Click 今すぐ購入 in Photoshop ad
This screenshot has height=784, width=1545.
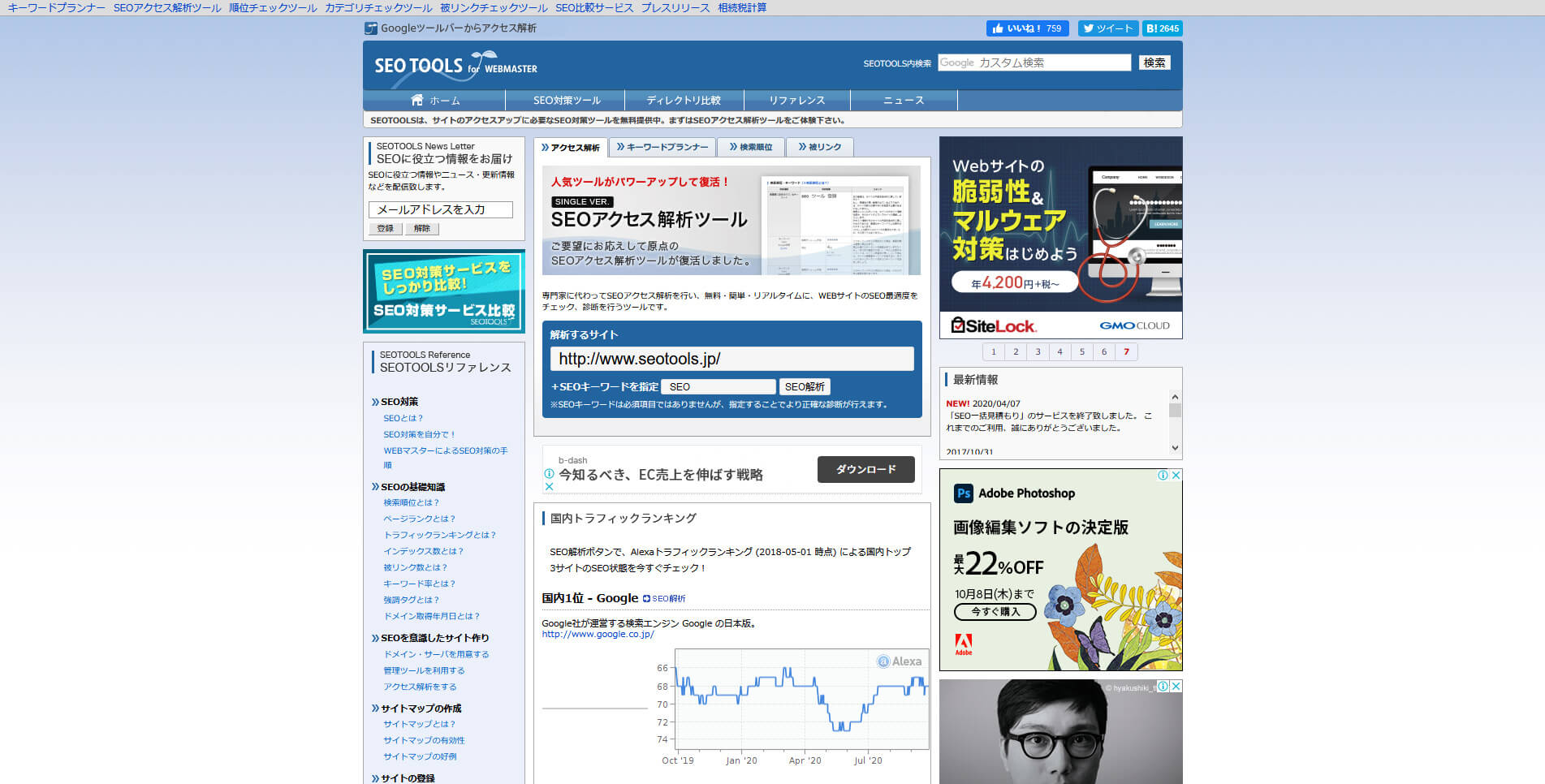tap(995, 612)
